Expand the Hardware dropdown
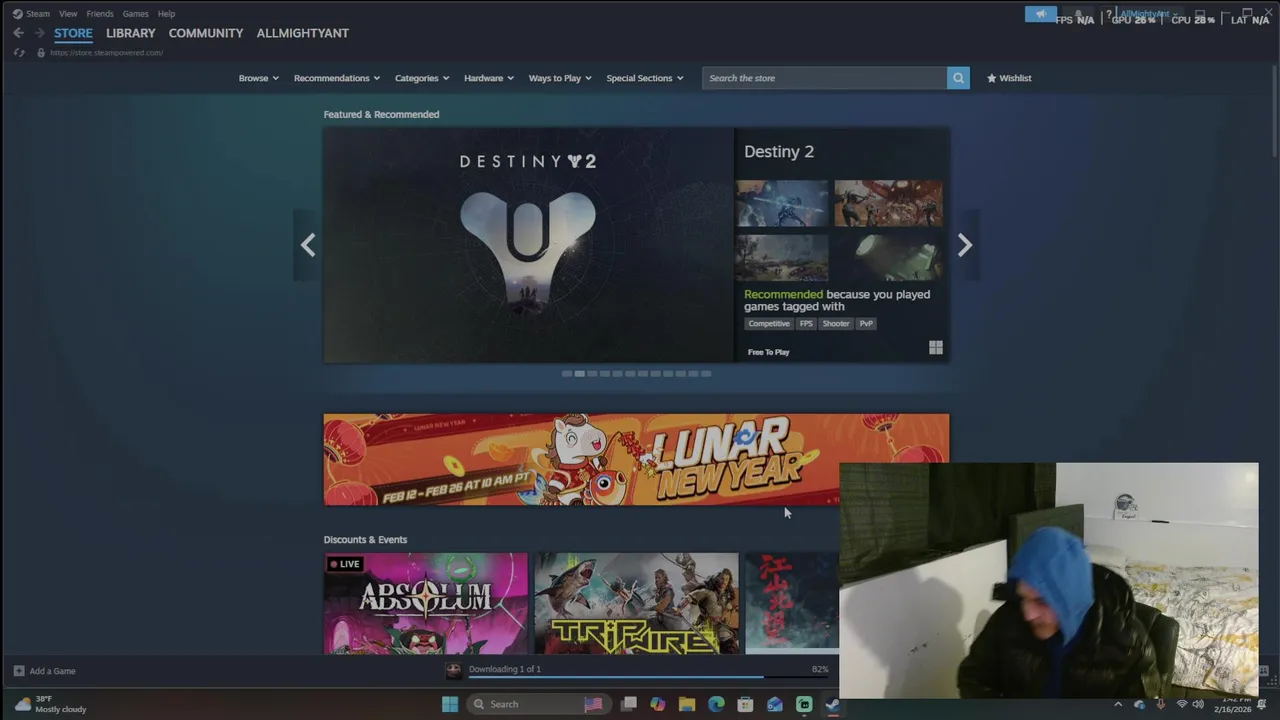The image size is (1280, 720). pos(489,78)
